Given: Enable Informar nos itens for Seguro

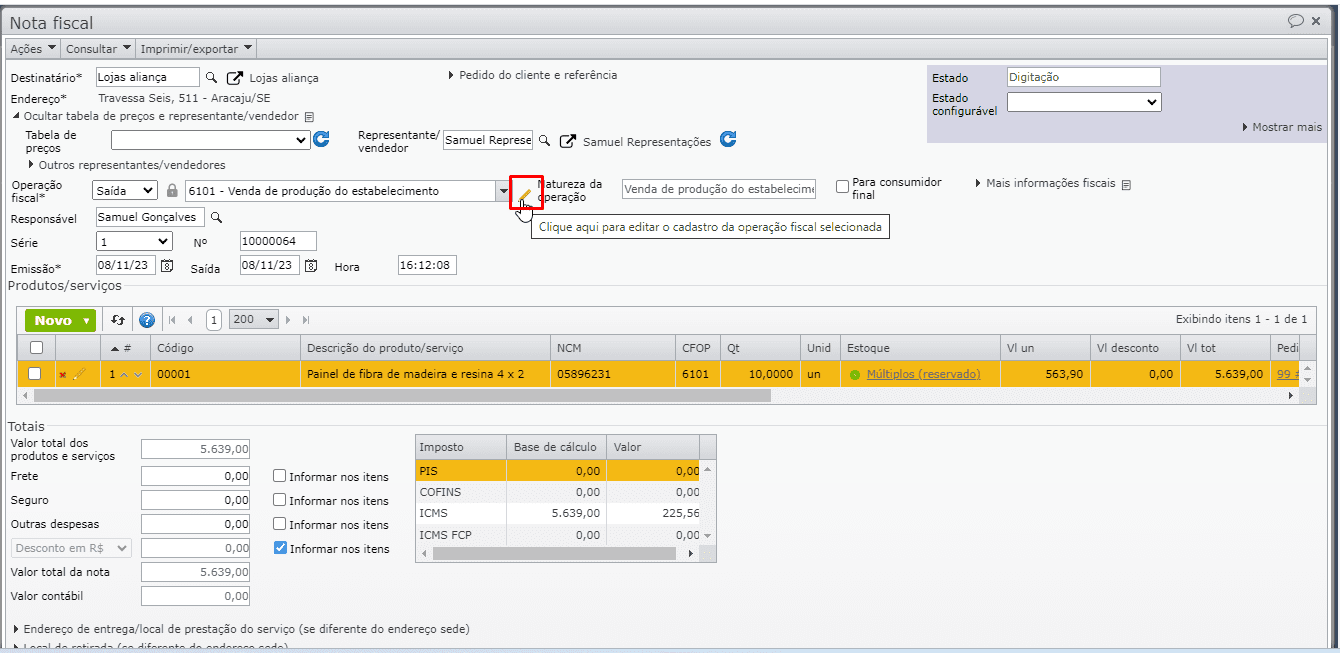Looking at the screenshot, I should [x=280, y=500].
